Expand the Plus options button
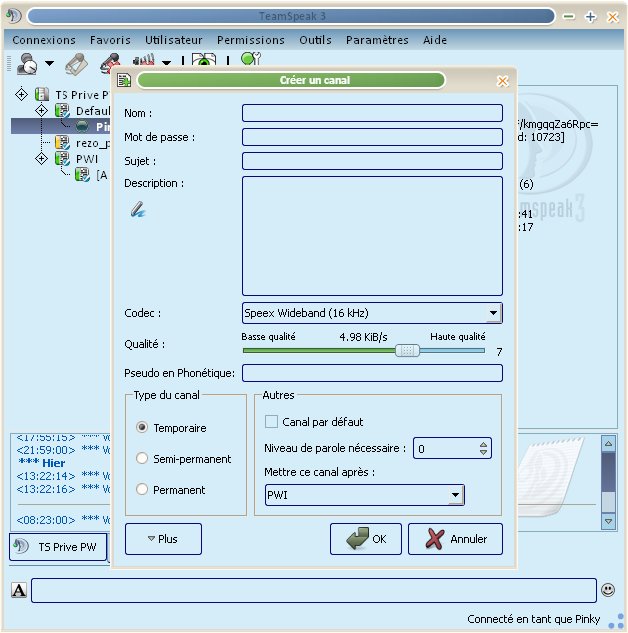The width and height of the screenshot is (628, 633). pyautogui.click(x=163, y=539)
